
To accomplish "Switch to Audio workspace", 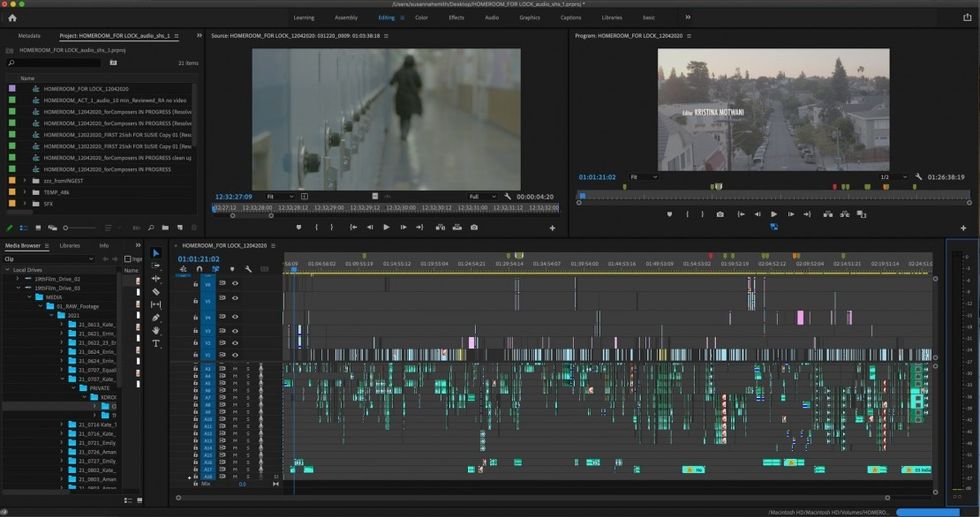I will click(492, 18).
